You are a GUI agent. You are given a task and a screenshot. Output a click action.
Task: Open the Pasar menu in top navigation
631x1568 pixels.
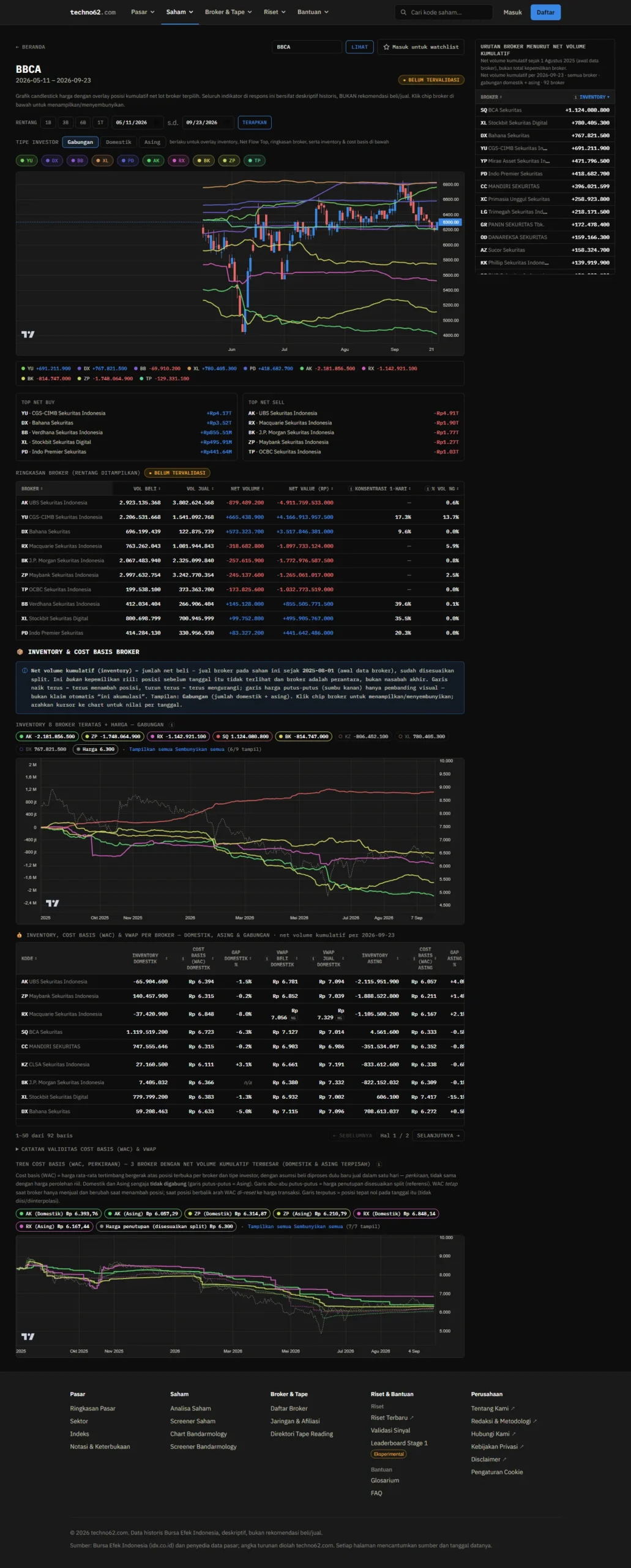pyautogui.click(x=143, y=12)
